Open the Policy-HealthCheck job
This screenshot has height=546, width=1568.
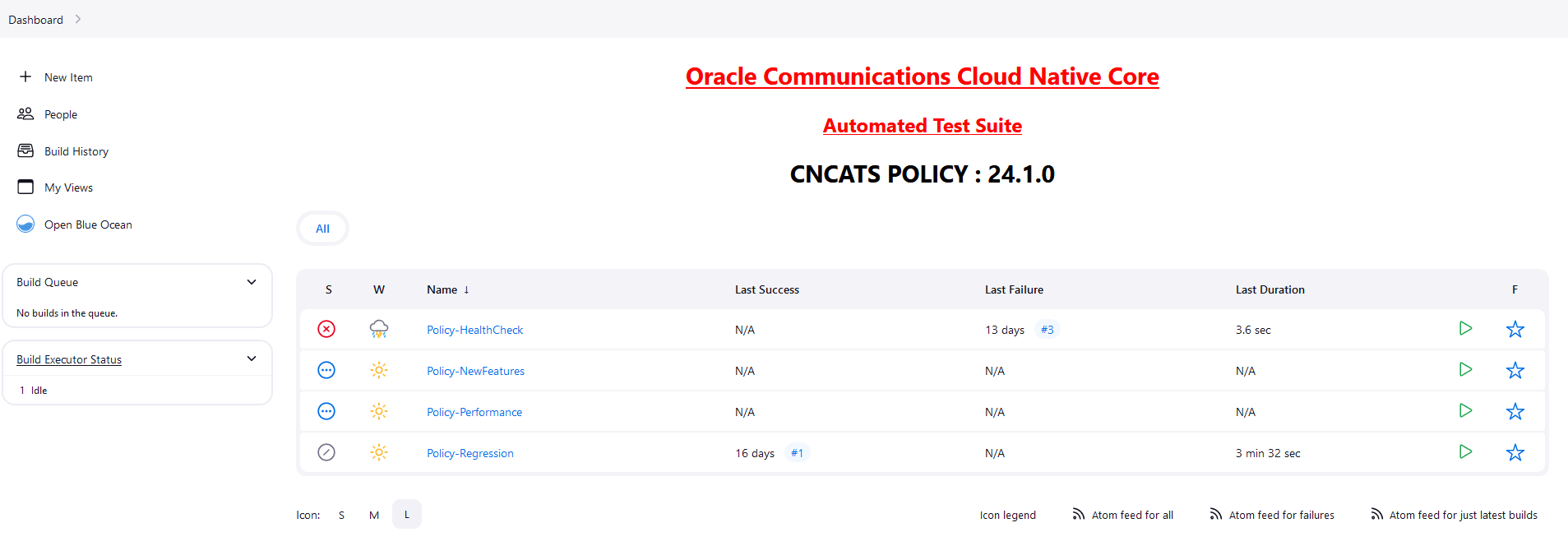474,330
